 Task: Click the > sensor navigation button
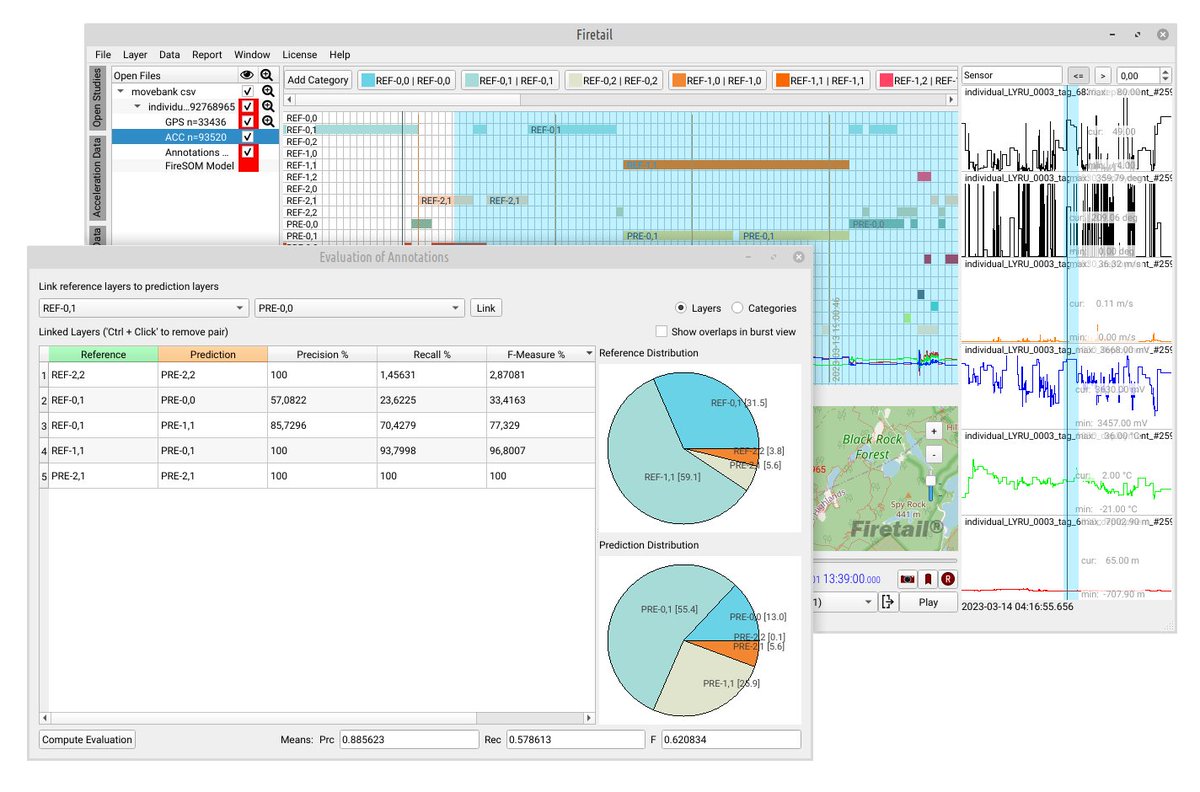tap(1102, 75)
